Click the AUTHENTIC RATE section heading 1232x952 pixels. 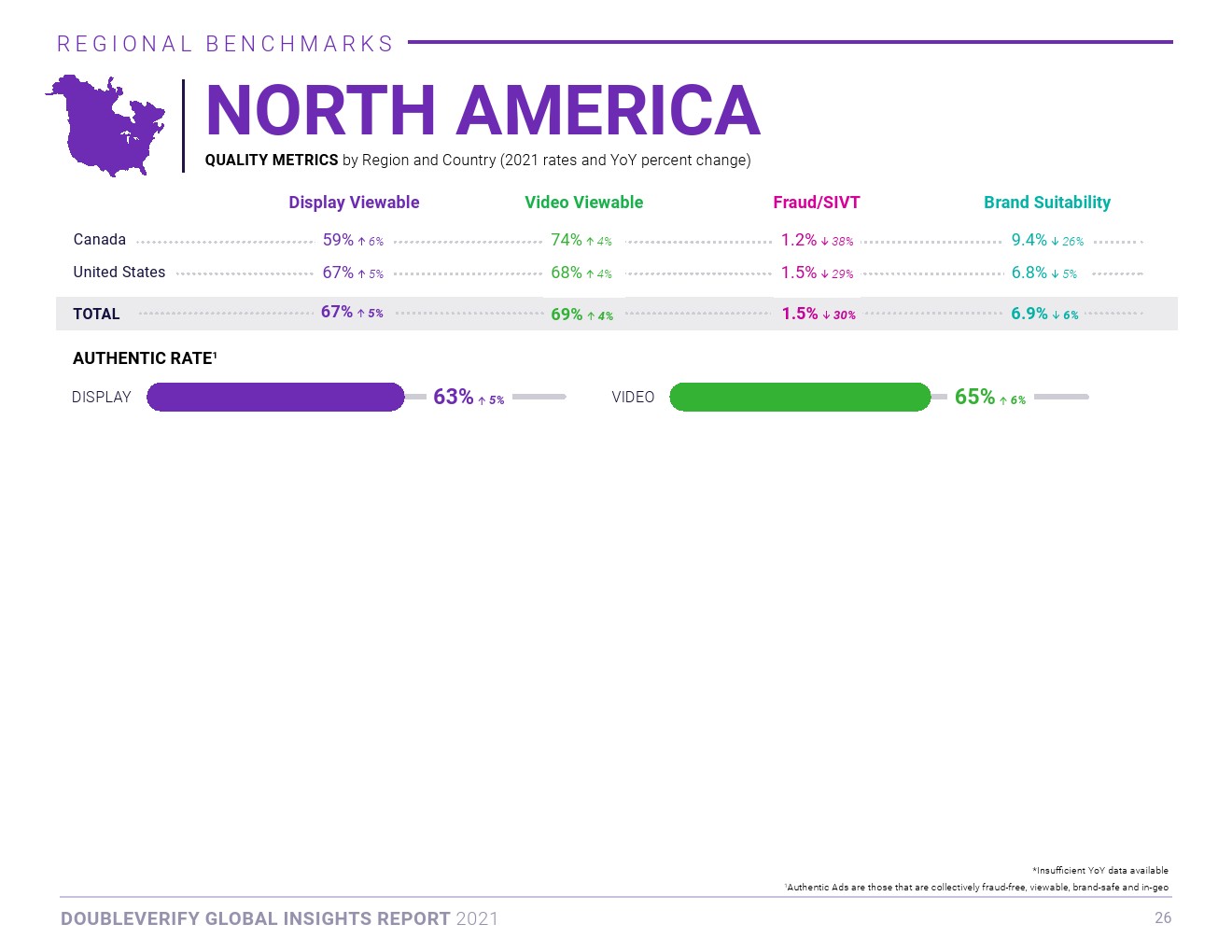pyautogui.click(x=145, y=358)
